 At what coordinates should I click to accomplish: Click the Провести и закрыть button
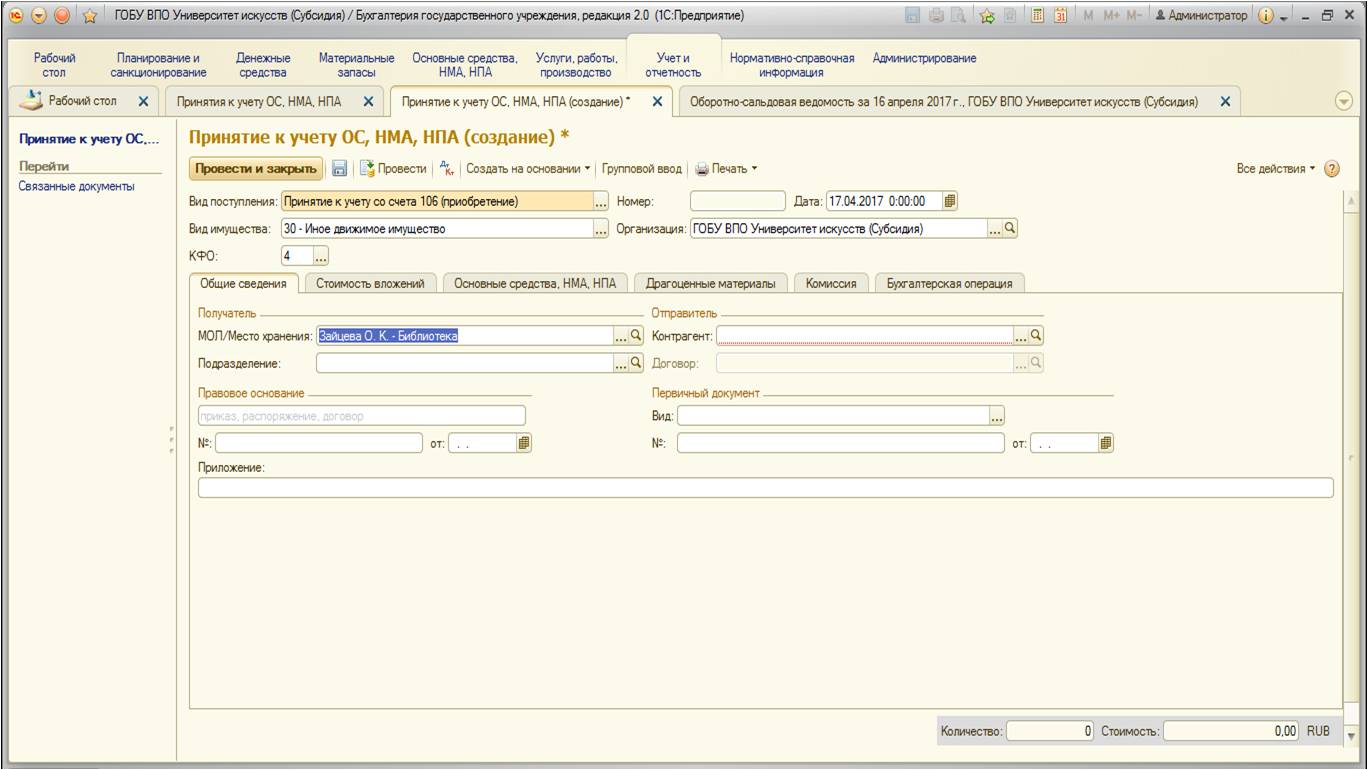coord(256,169)
